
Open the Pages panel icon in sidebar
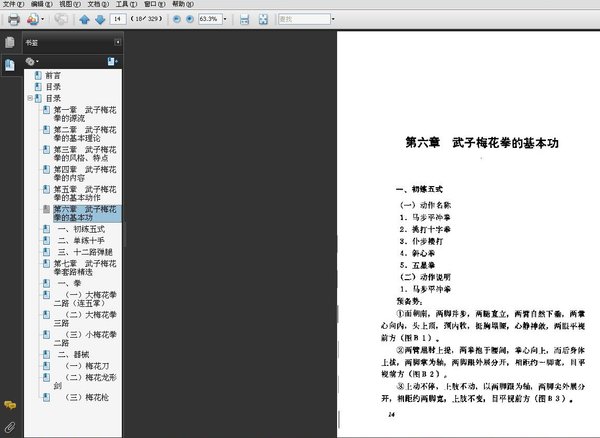tap(10, 42)
